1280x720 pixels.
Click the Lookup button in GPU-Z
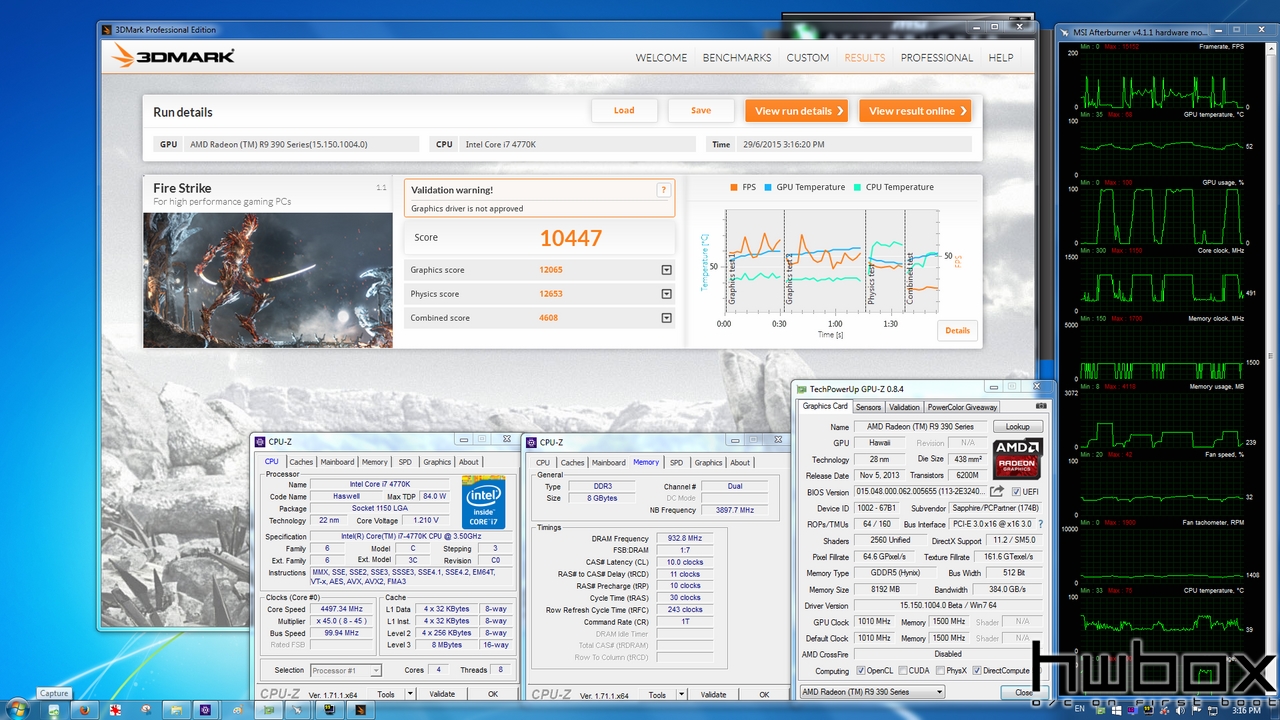(x=1017, y=427)
